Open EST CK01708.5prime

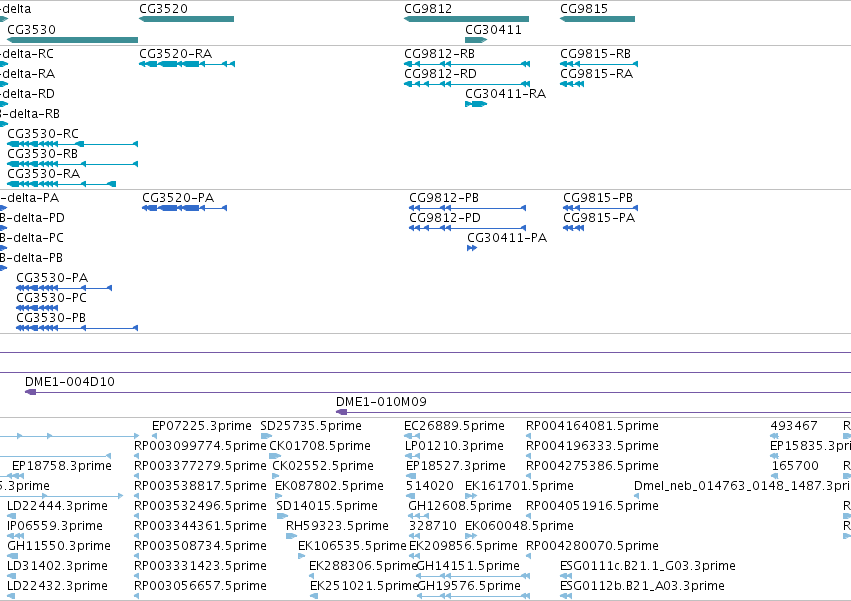(x=320, y=446)
